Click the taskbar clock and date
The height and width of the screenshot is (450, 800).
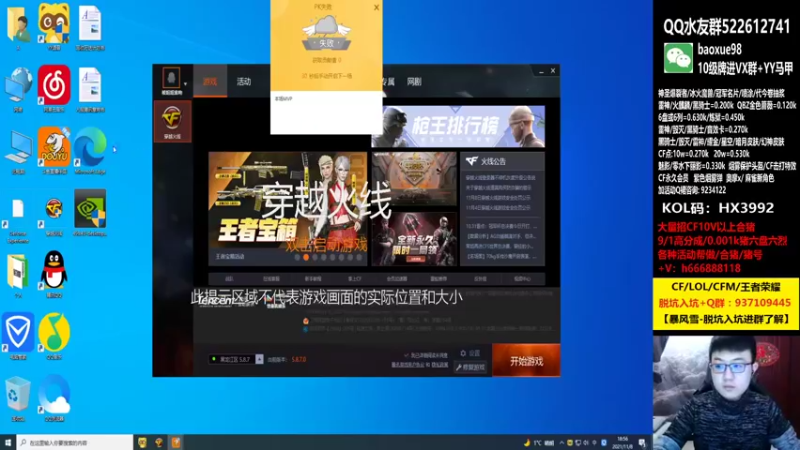point(622,442)
